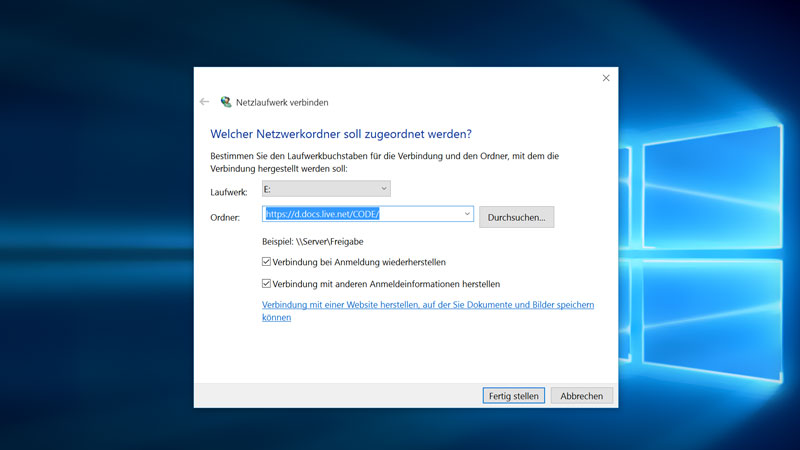
Task: Click the back arrow in the dialog
Action: [x=205, y=102]
